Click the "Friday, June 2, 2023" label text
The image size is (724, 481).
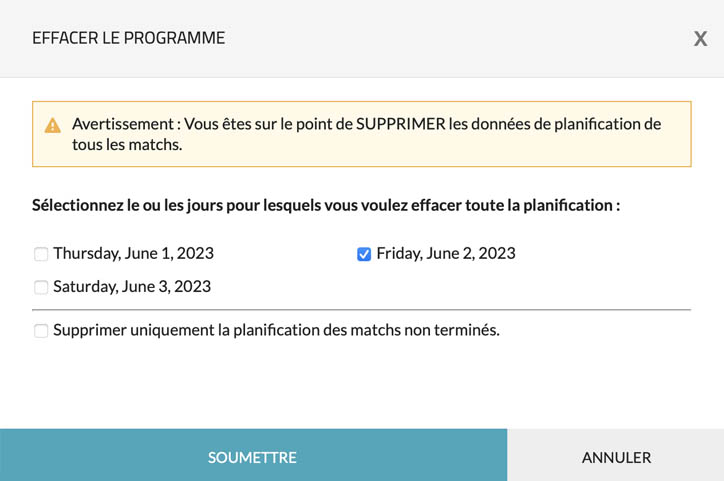(446, 254)
